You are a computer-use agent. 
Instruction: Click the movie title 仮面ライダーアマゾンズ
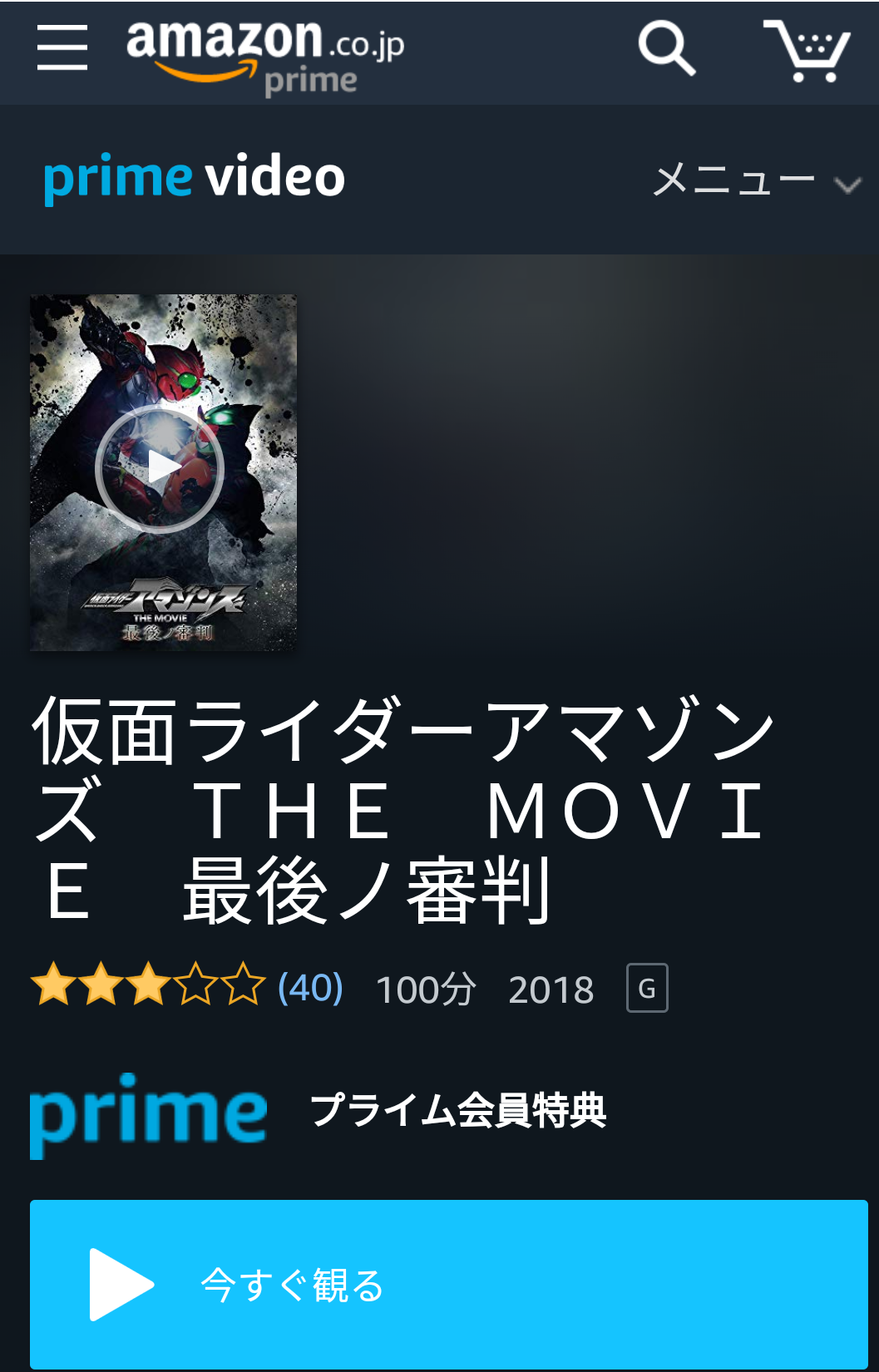[404, 810]
